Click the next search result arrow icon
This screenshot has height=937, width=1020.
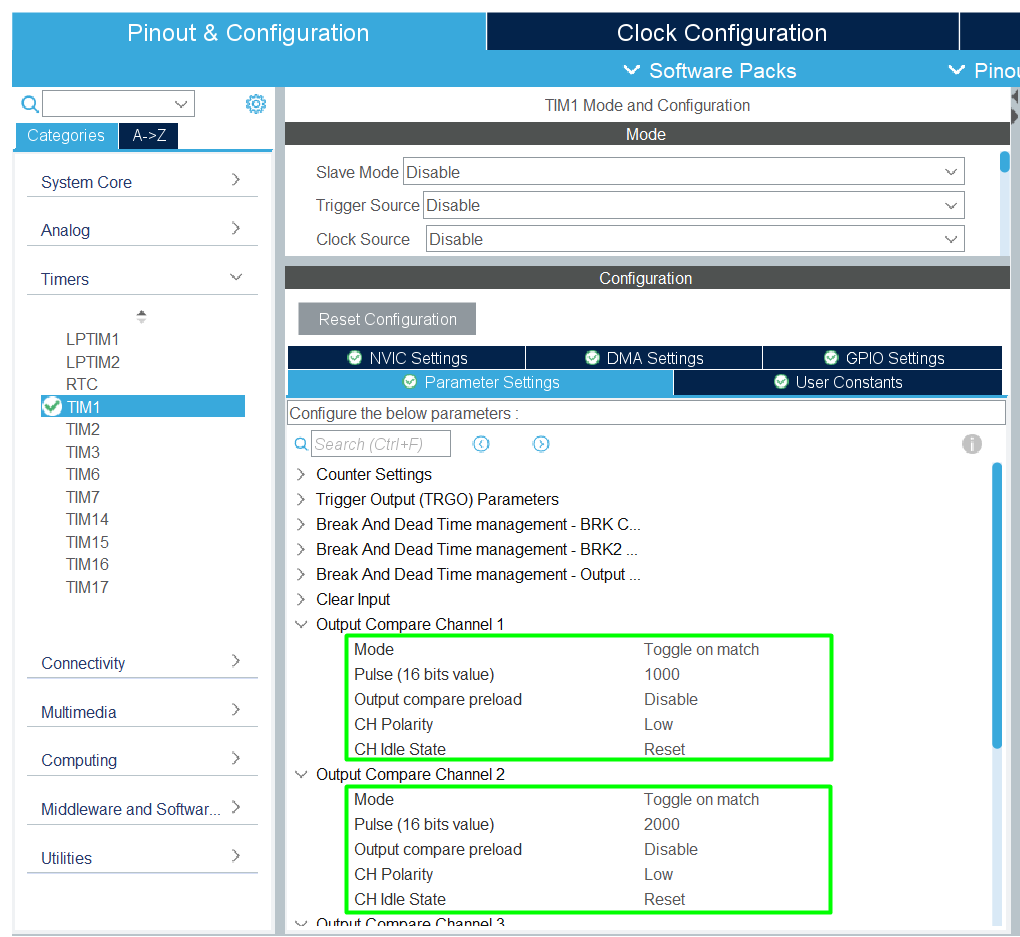click(541, 444)
